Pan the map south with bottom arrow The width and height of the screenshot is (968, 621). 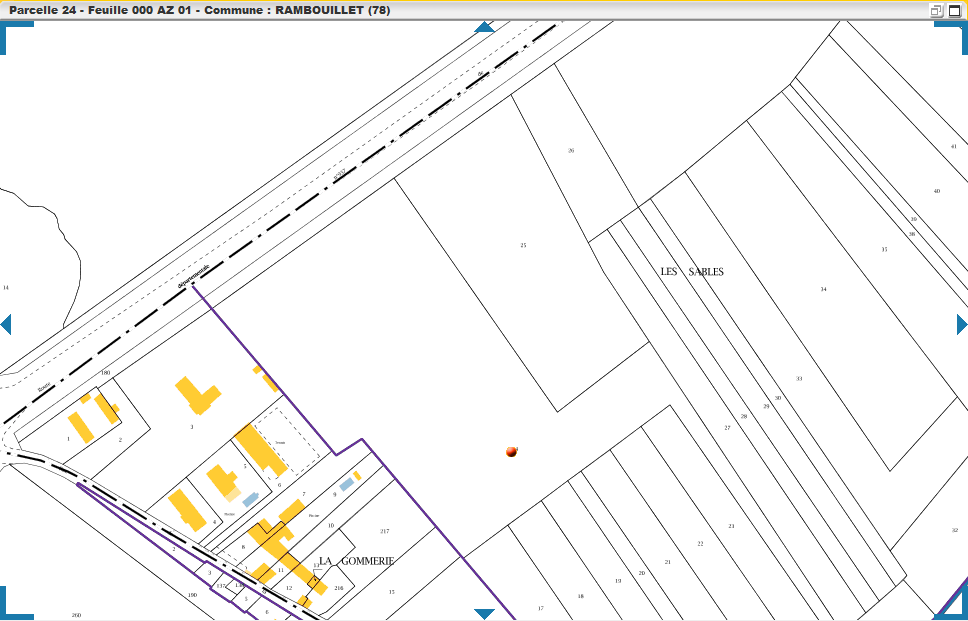484,613
